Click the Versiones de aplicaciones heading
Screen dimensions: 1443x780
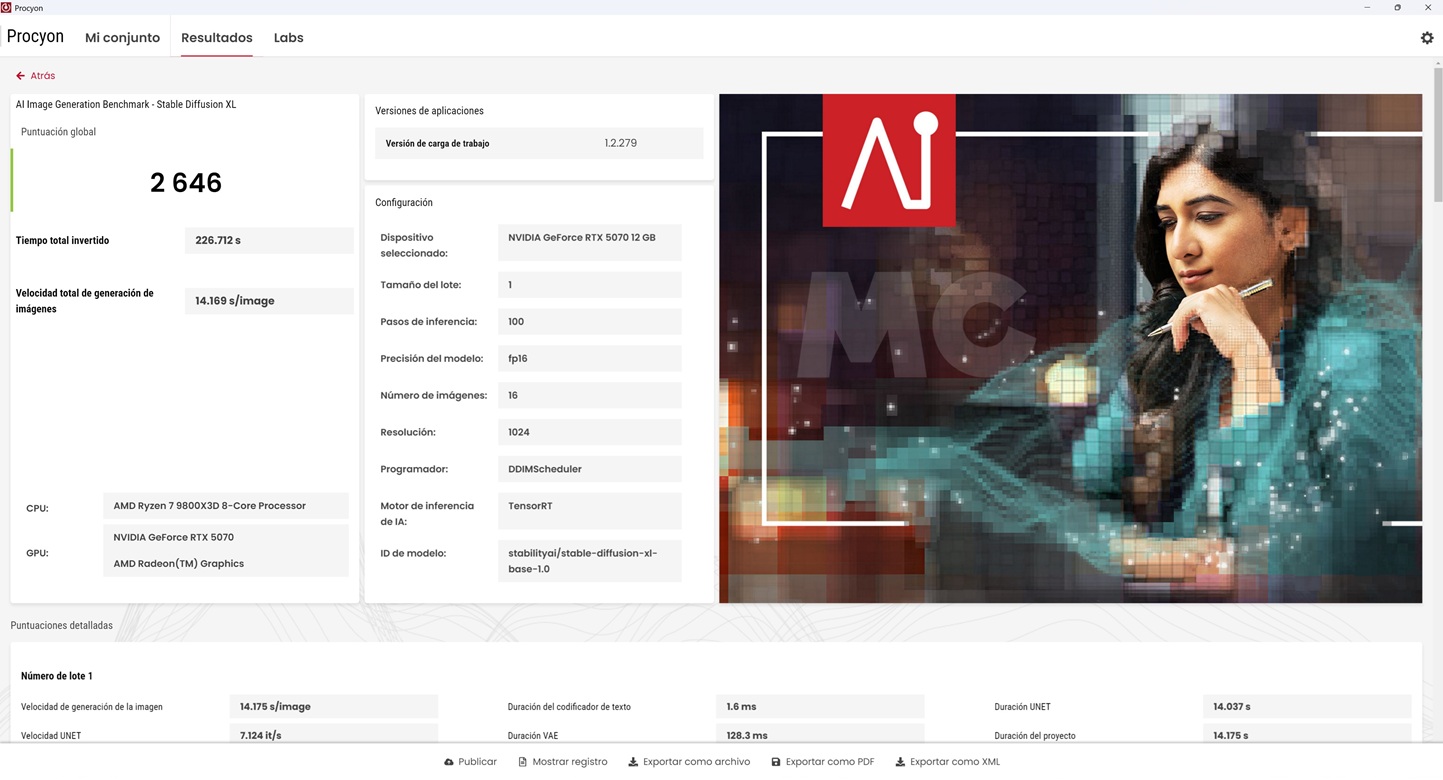(x=429, y=111)
